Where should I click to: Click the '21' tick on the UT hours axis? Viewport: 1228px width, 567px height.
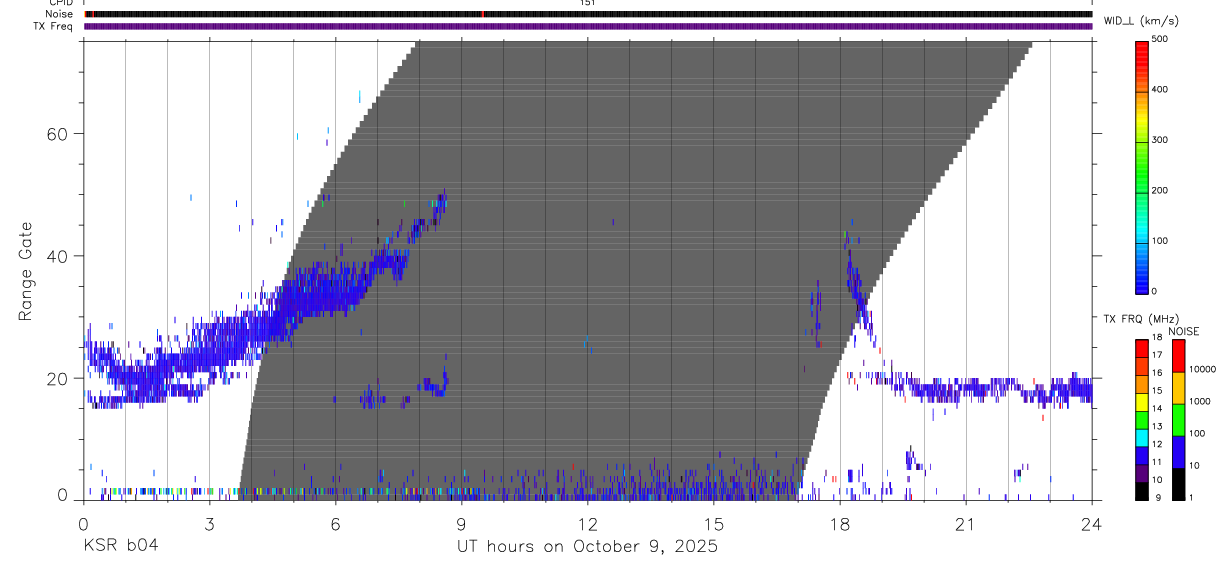[966, 523]
